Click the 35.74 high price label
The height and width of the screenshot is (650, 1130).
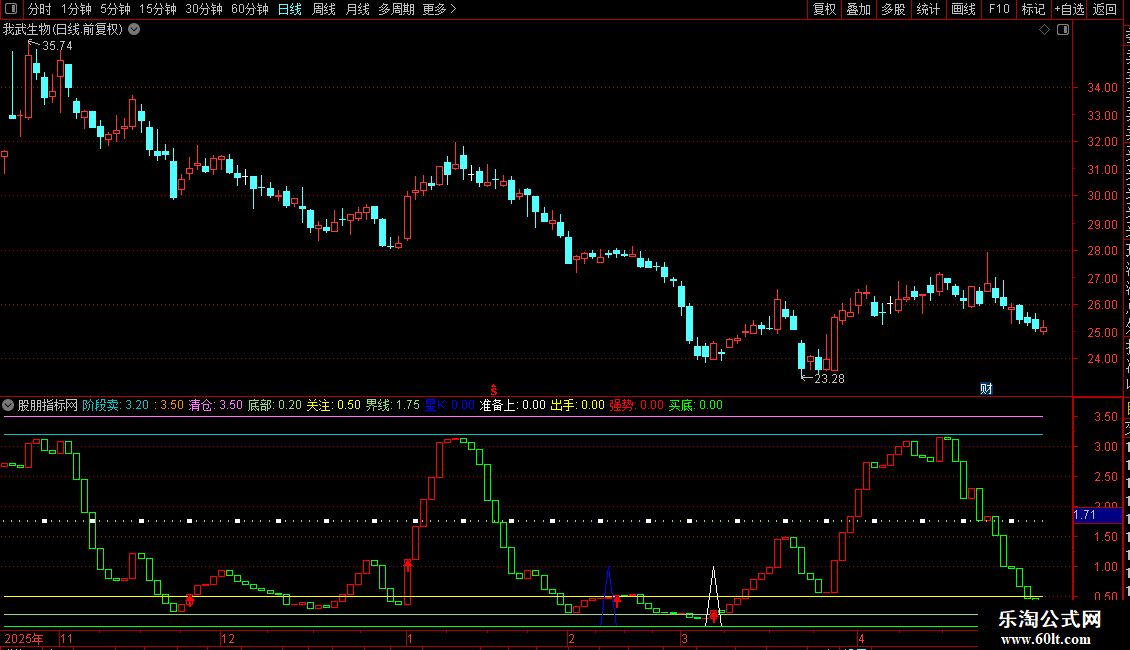(x=57, y=45)
